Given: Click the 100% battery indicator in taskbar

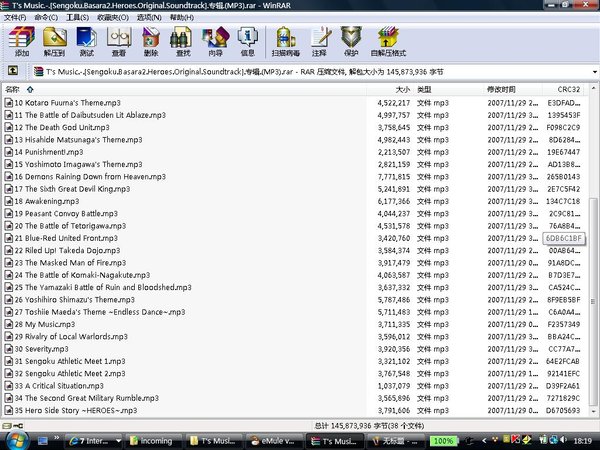Looking at the screenshot, I should [443, 441].
